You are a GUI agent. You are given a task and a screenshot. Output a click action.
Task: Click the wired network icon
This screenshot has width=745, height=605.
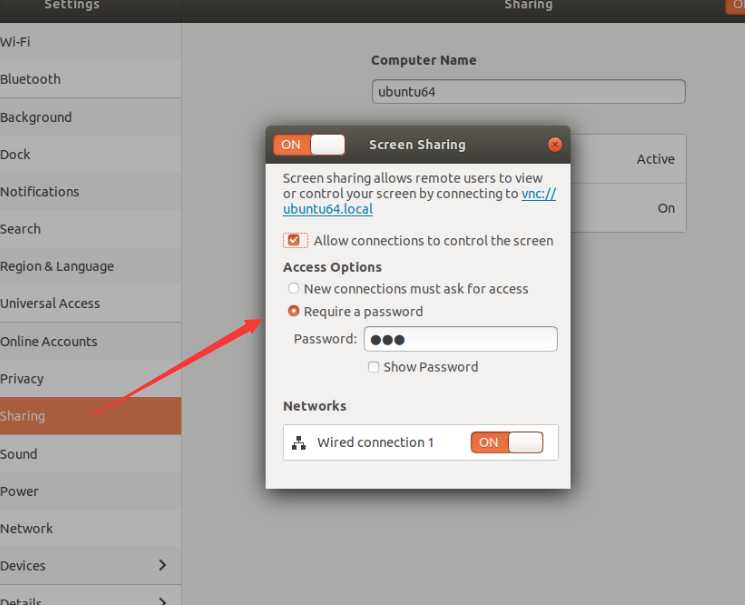click(299, 442)
